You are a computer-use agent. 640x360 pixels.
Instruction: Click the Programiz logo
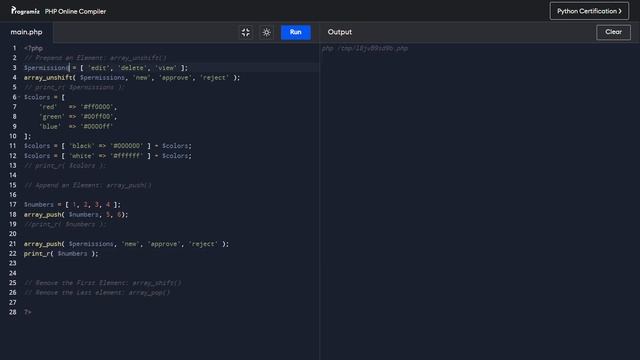(x=25, y=11)
